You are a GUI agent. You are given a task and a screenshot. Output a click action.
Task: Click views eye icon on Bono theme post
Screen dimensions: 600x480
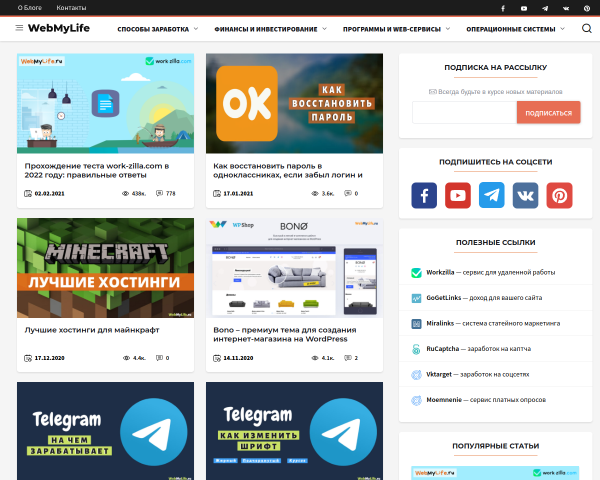315,358
